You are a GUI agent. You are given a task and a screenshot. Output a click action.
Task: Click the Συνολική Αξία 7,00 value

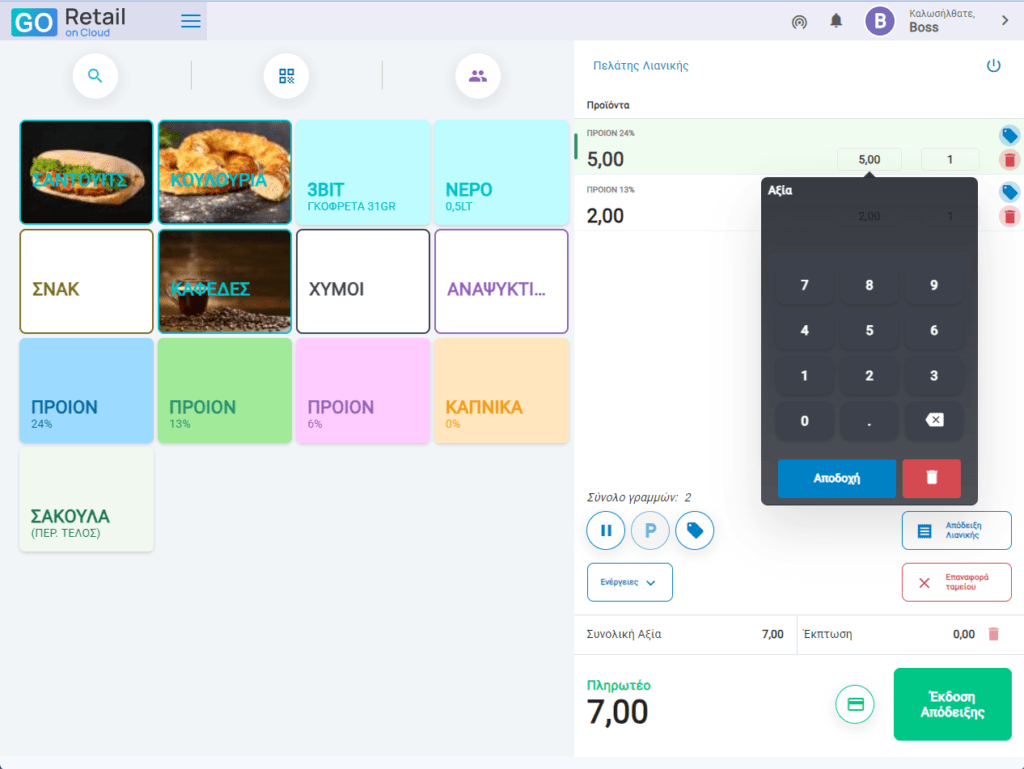click(x=773, y=634)
